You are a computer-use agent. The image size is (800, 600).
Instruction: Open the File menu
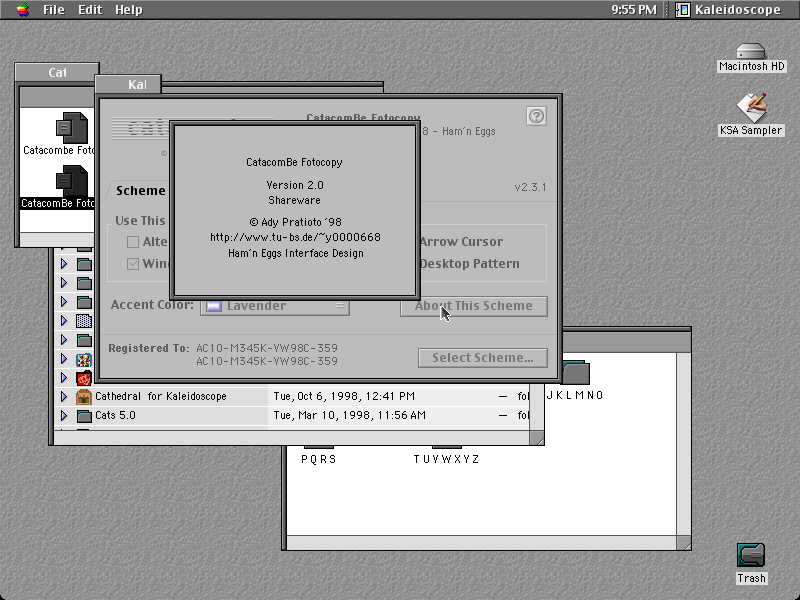pyautogui.click(x=54, y=10)
